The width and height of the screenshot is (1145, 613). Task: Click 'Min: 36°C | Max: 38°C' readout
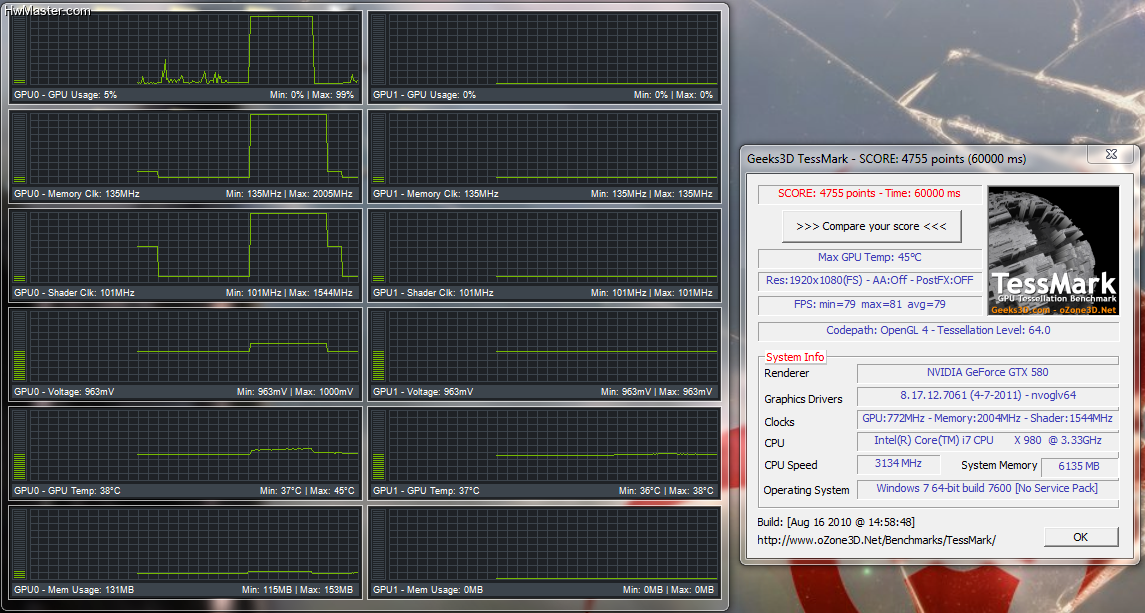click(666, 491)
